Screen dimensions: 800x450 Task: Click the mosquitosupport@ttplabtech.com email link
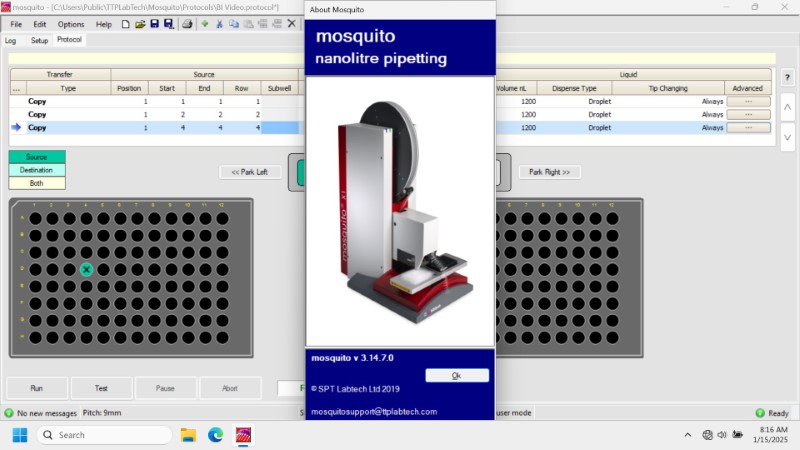[x=374, y=412]
